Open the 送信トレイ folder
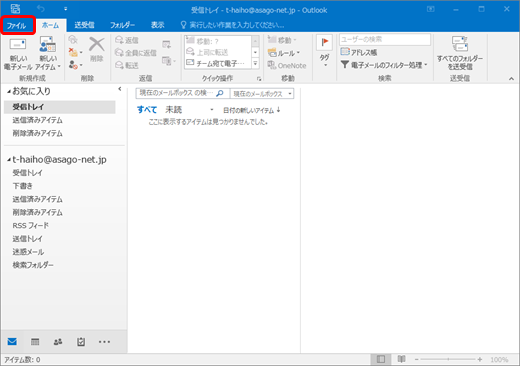Screen dimensions: 520x366 27,239
